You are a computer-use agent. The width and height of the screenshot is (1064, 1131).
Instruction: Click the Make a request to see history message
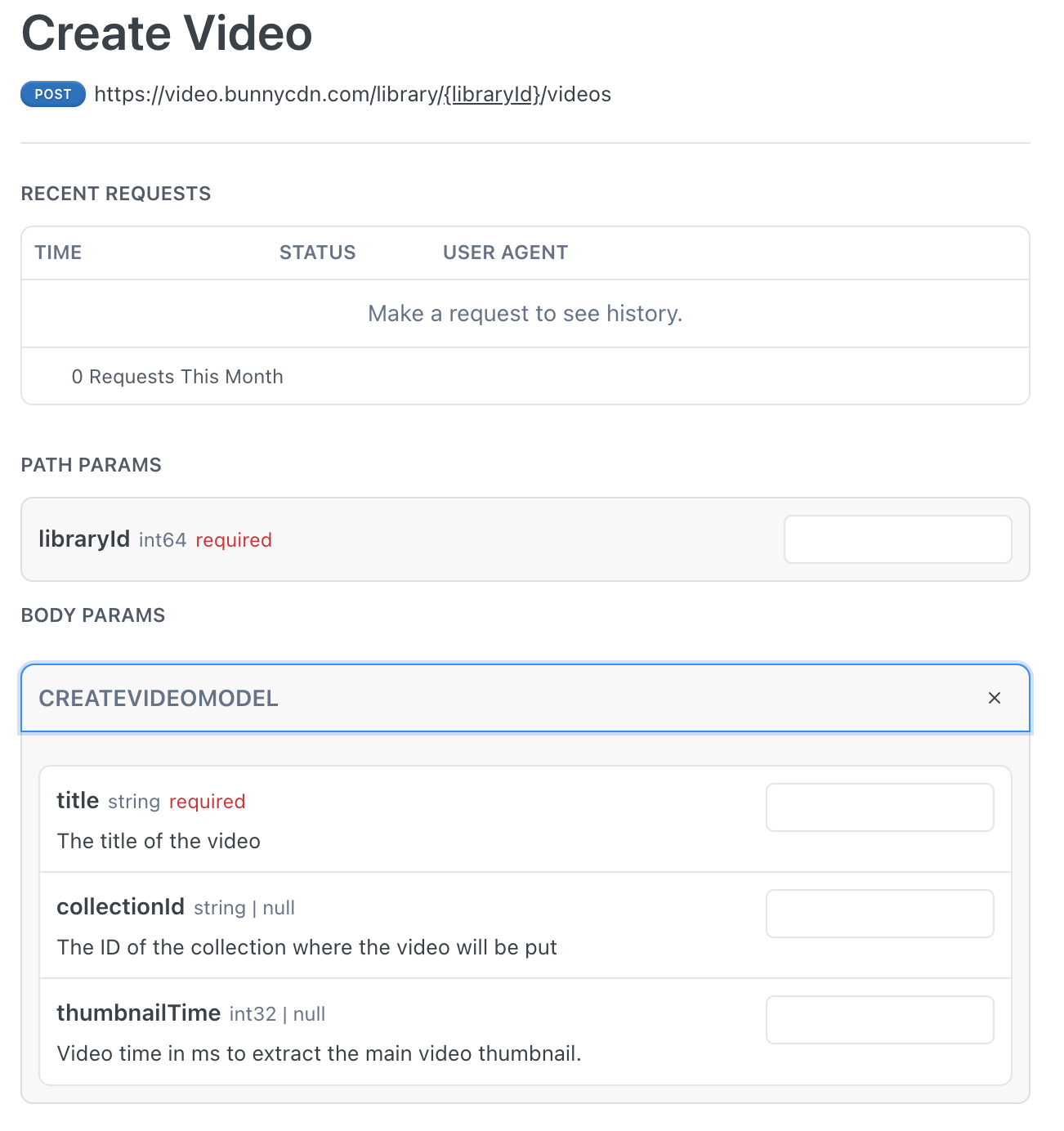tap(525, 314)
